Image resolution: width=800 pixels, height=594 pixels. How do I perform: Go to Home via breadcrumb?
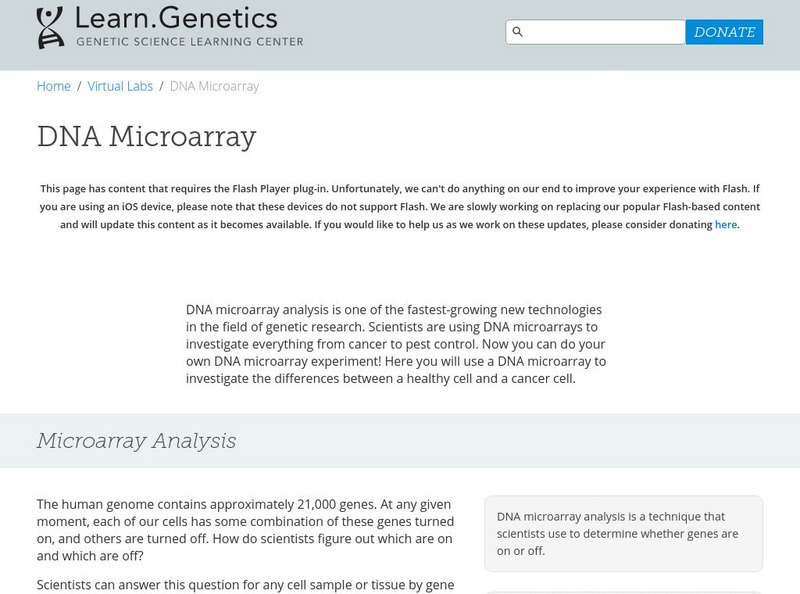coord(54,86)
